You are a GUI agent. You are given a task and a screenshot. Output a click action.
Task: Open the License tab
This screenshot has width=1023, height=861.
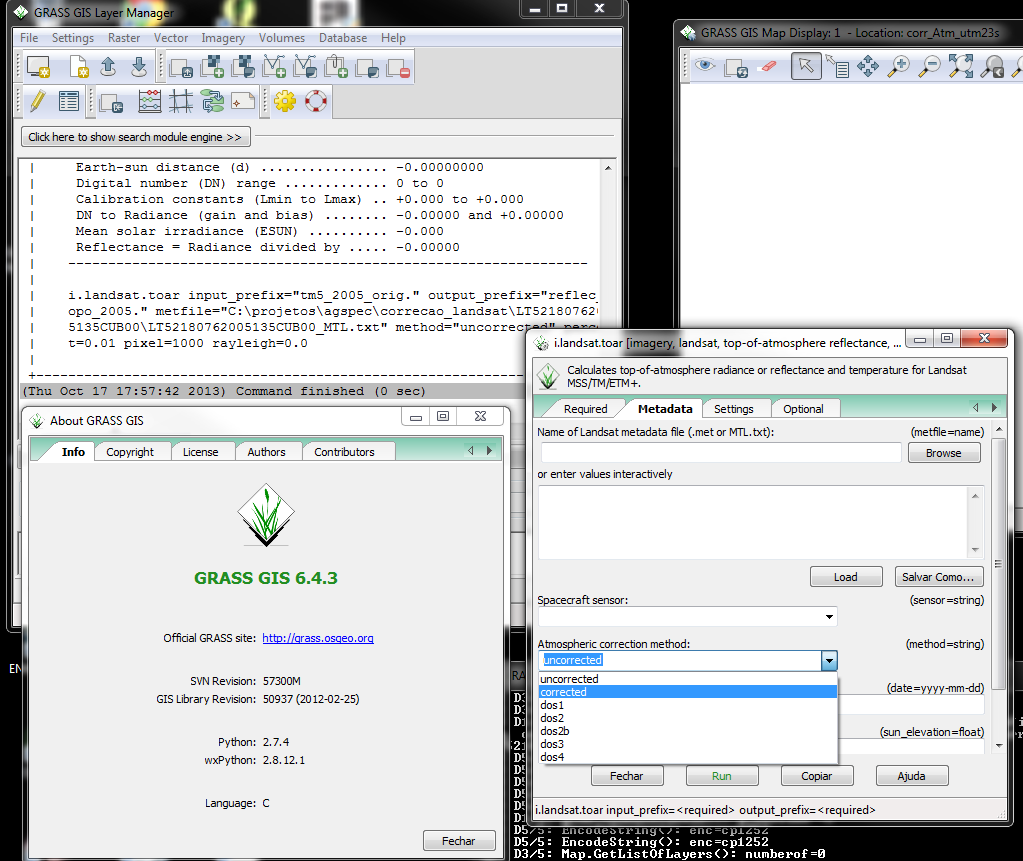click(200, 452)
